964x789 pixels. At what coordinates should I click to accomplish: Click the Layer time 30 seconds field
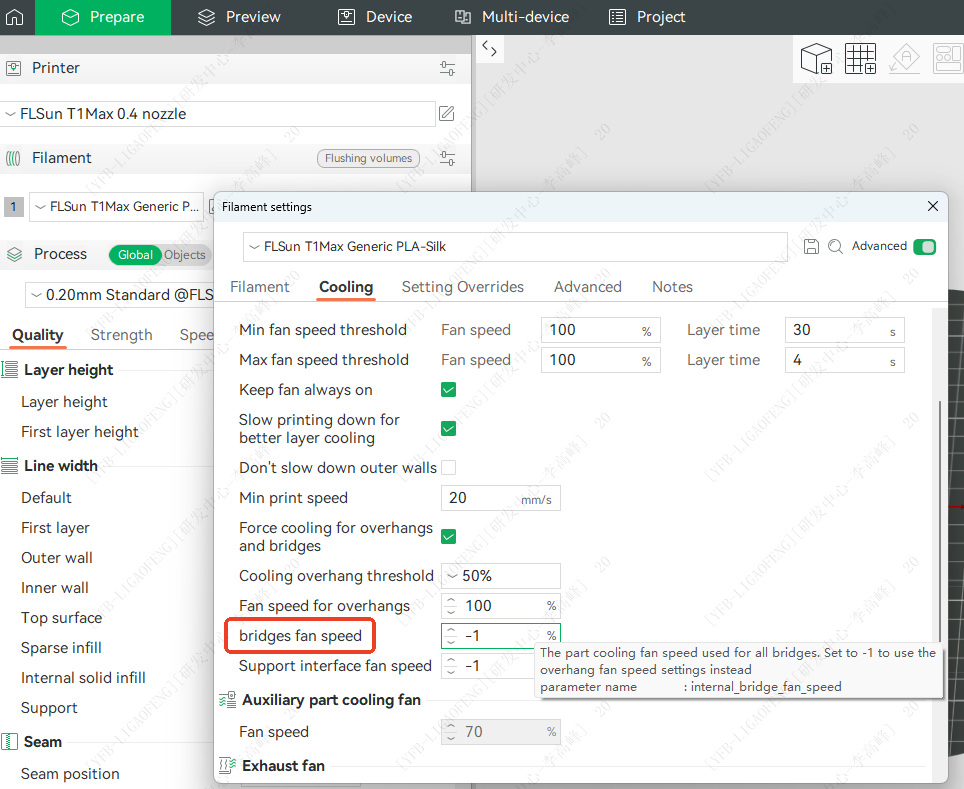844,330
